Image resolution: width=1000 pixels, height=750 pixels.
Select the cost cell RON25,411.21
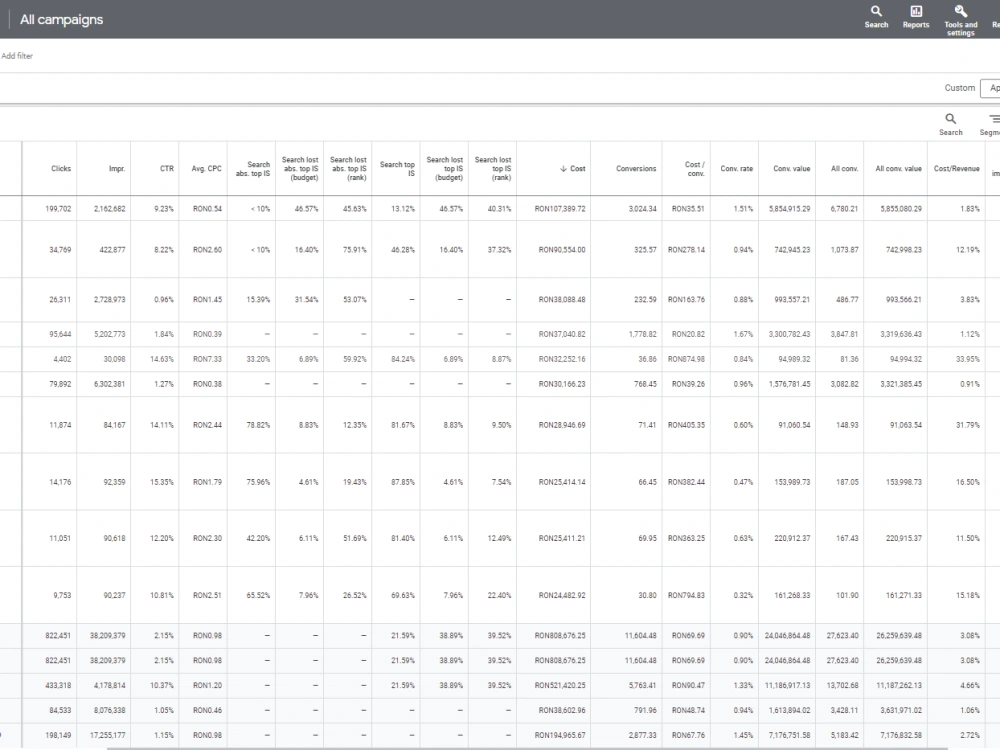(x=561, y=538)
